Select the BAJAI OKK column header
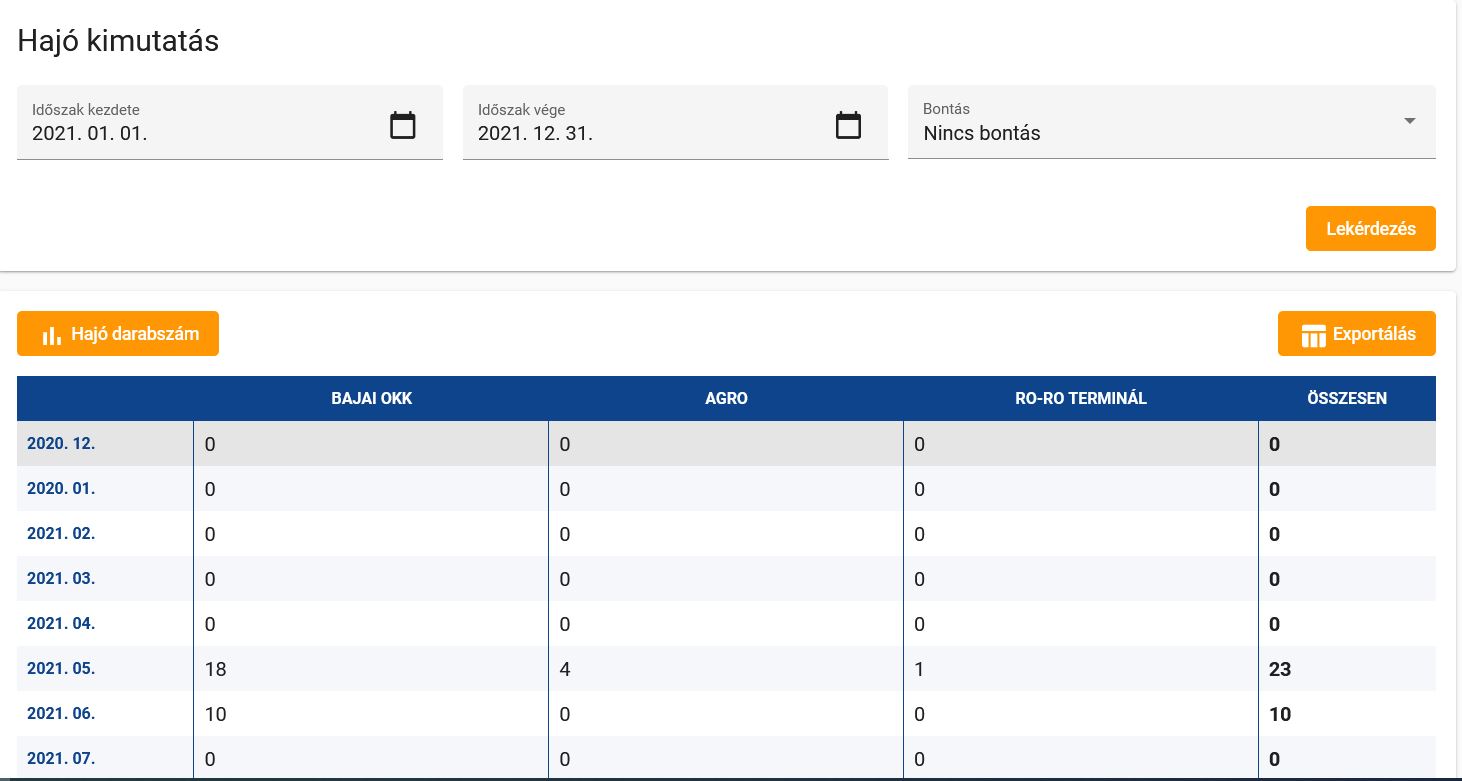 [x=371, y=398]
